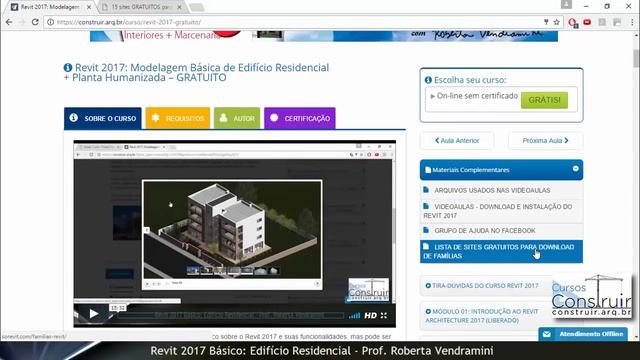Open 'Lista de sites gratuitos para download de famílias'
640x360 pixels.
tap(501, 251)
